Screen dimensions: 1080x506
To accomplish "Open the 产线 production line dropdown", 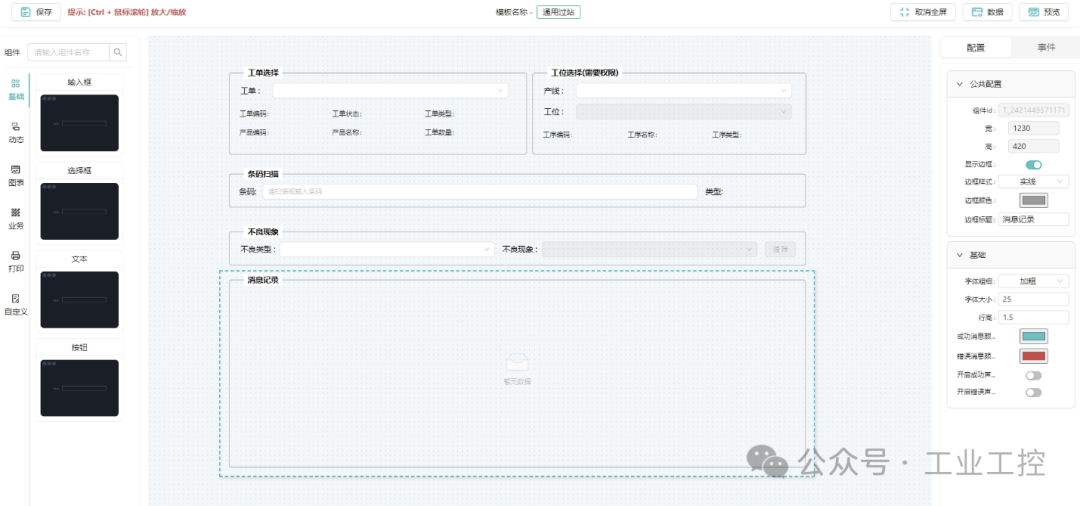I will click(x=684, y=91).
